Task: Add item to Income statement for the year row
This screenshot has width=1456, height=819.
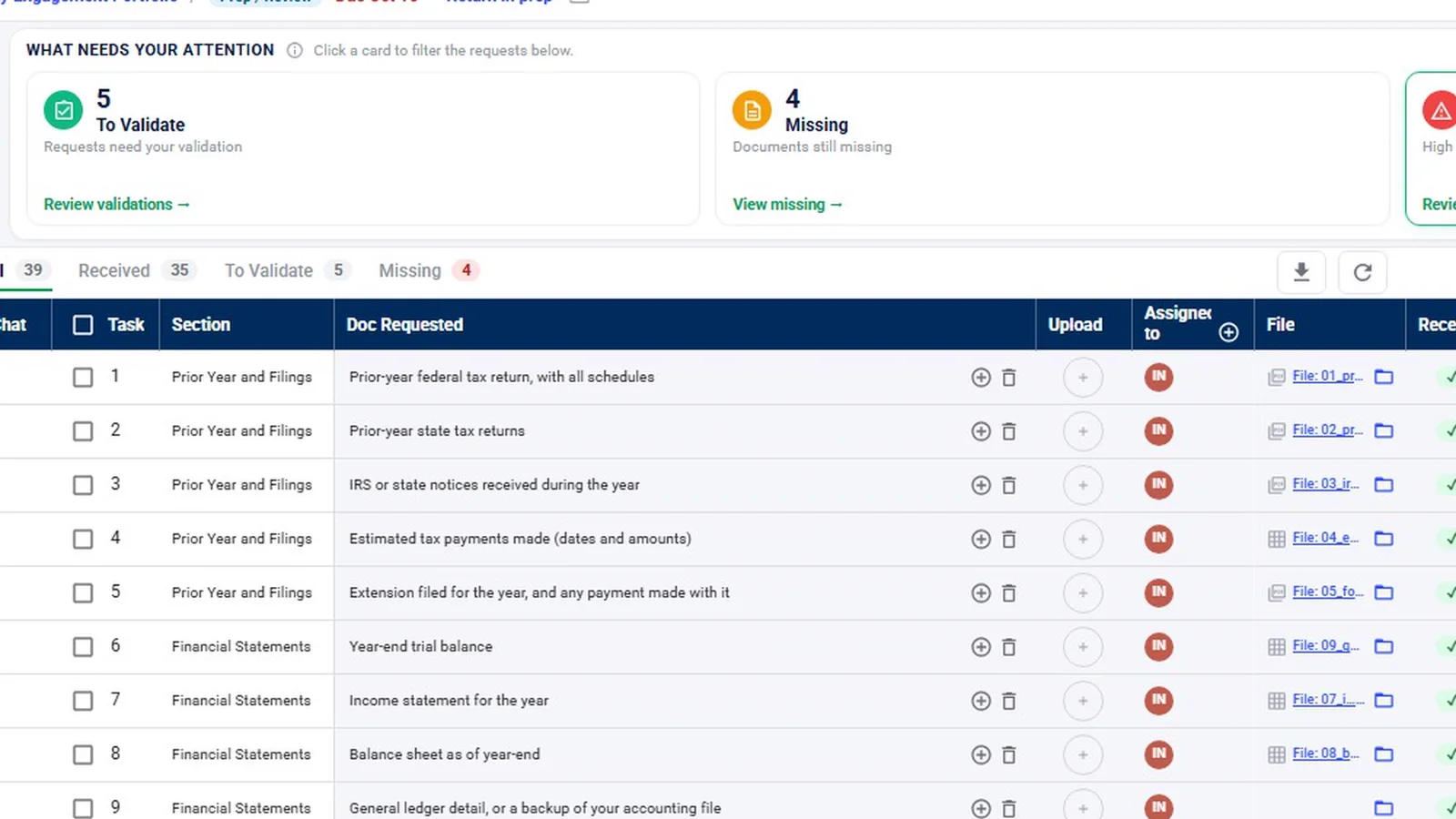Action: 981,701
